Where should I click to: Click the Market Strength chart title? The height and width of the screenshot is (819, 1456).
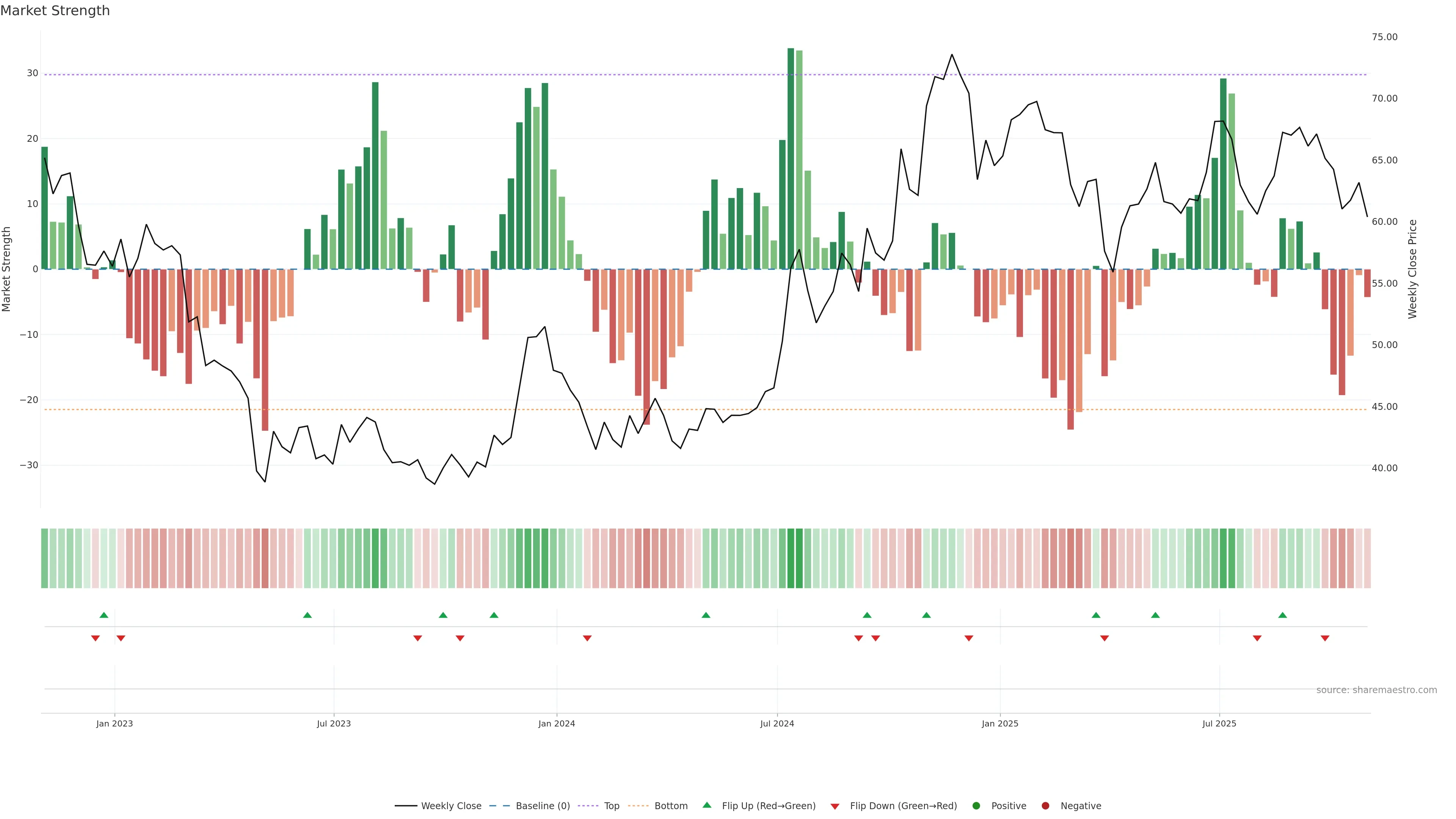pos(55,11)
